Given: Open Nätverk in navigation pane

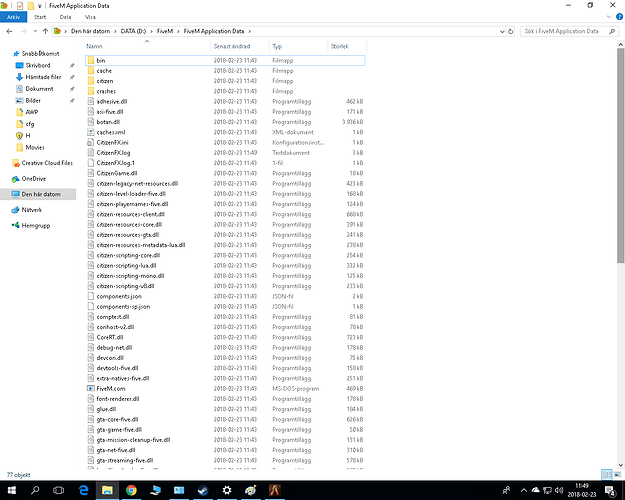Looking at the screenshot, I should click(x=27, y=210).
